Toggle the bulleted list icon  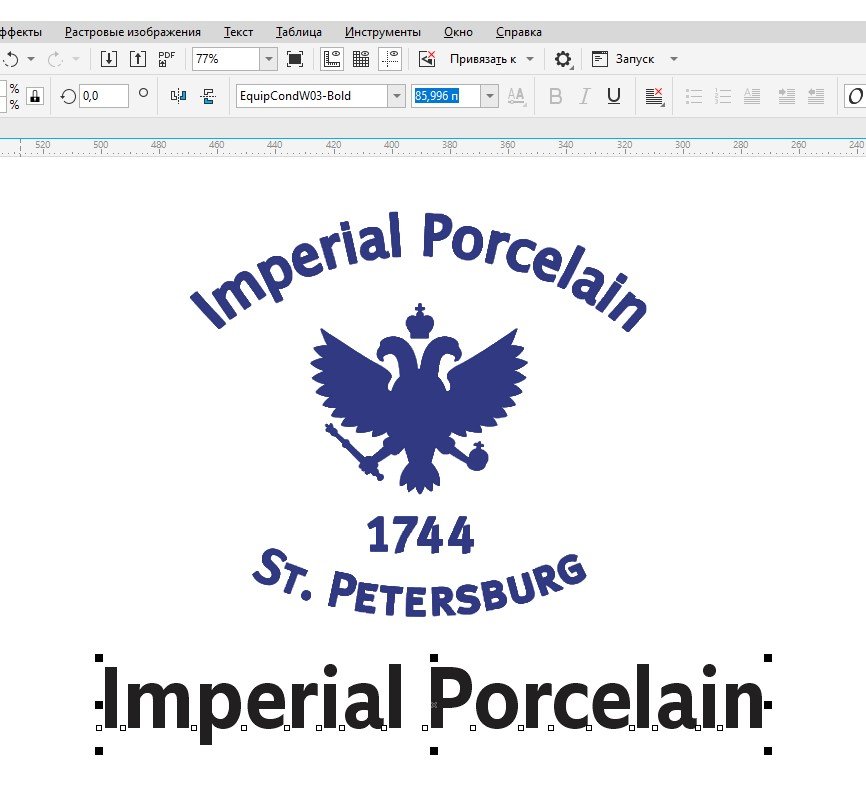694,96
